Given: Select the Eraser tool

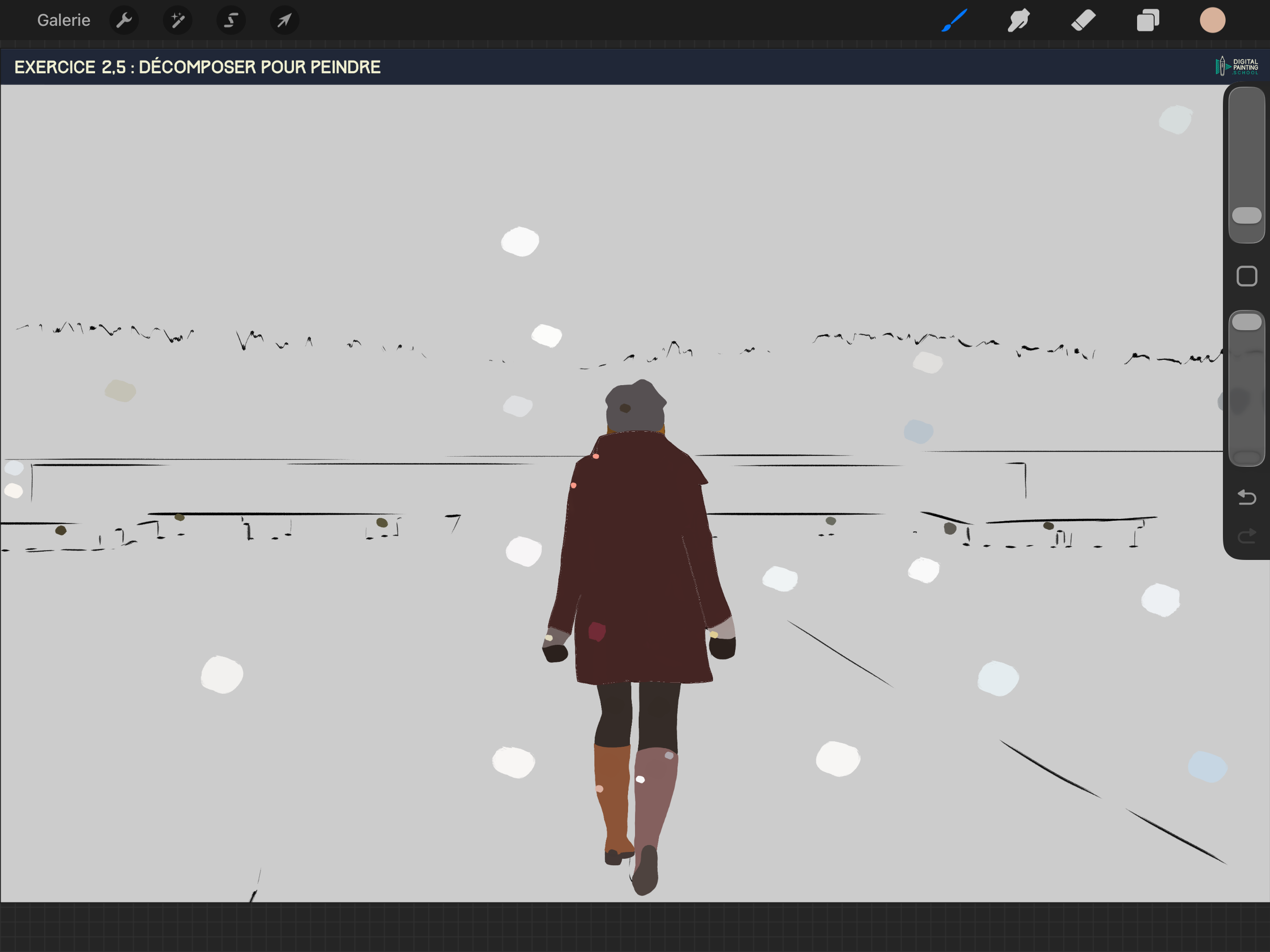Looking at the screenshot, I should pos(1084,20).
